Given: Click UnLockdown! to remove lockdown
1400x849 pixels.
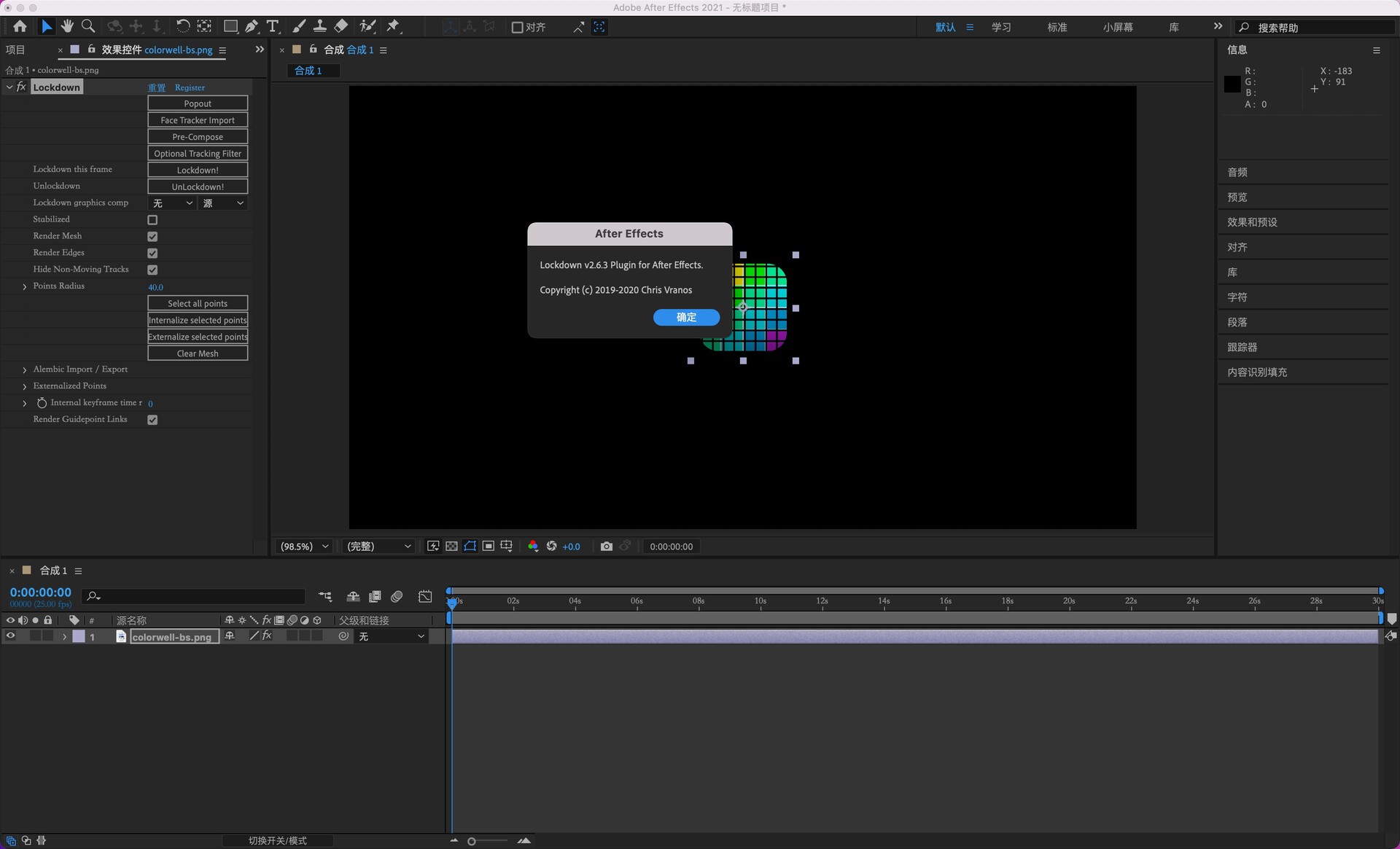Looking at the screenshot, I should (x=196, y=186).
